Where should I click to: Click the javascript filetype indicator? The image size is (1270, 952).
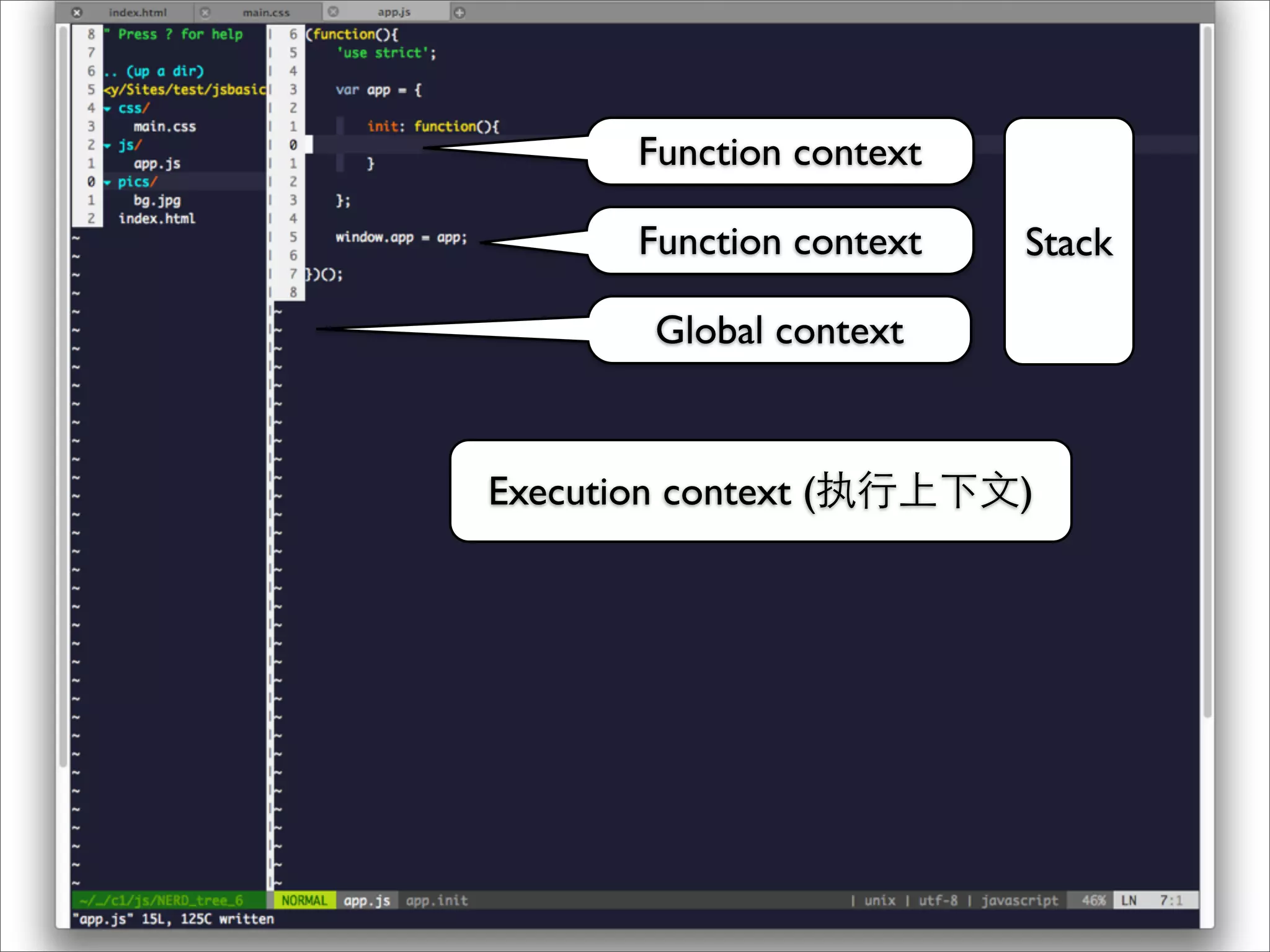(1019, 900)
